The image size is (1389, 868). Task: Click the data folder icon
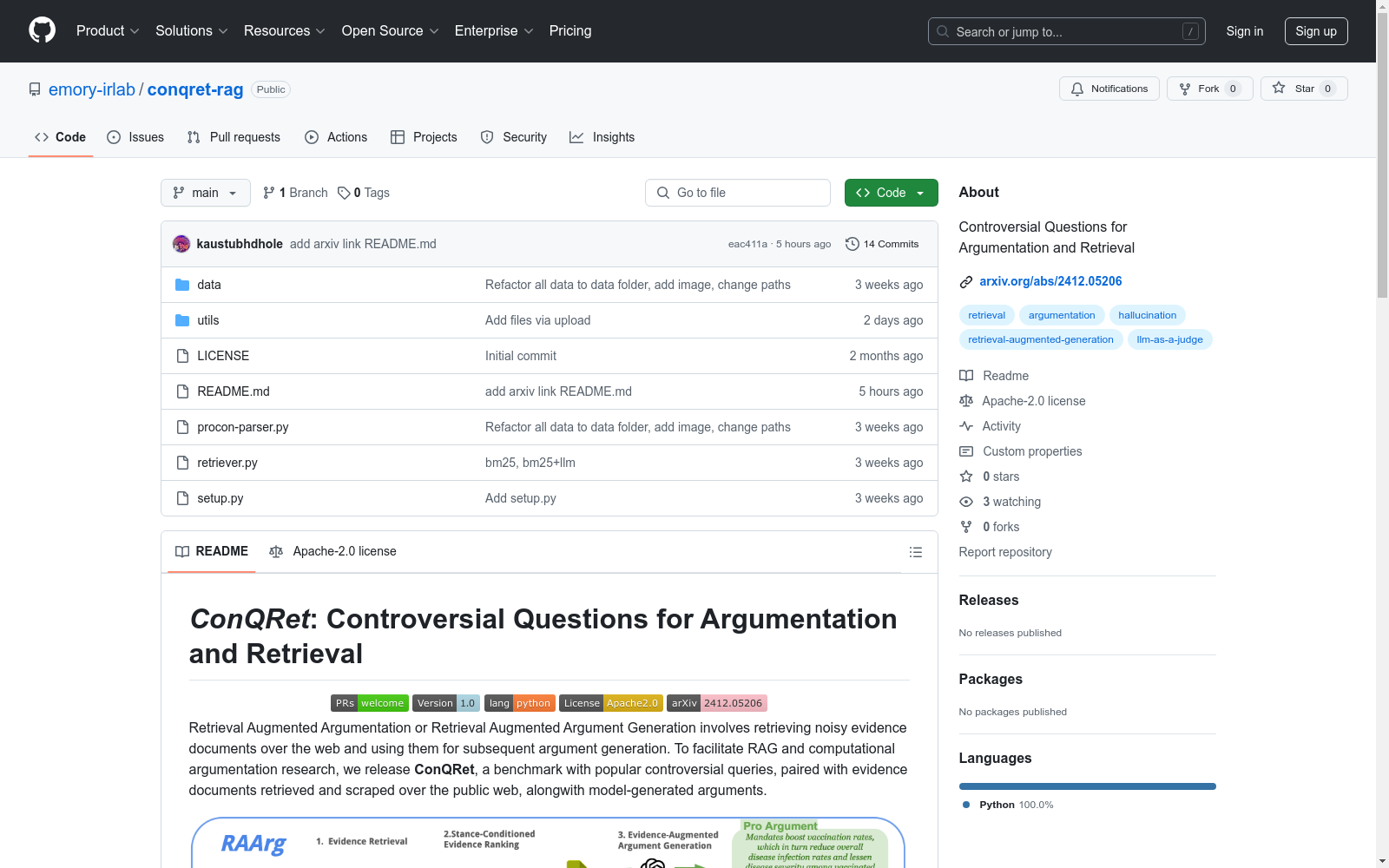[182, 285]
